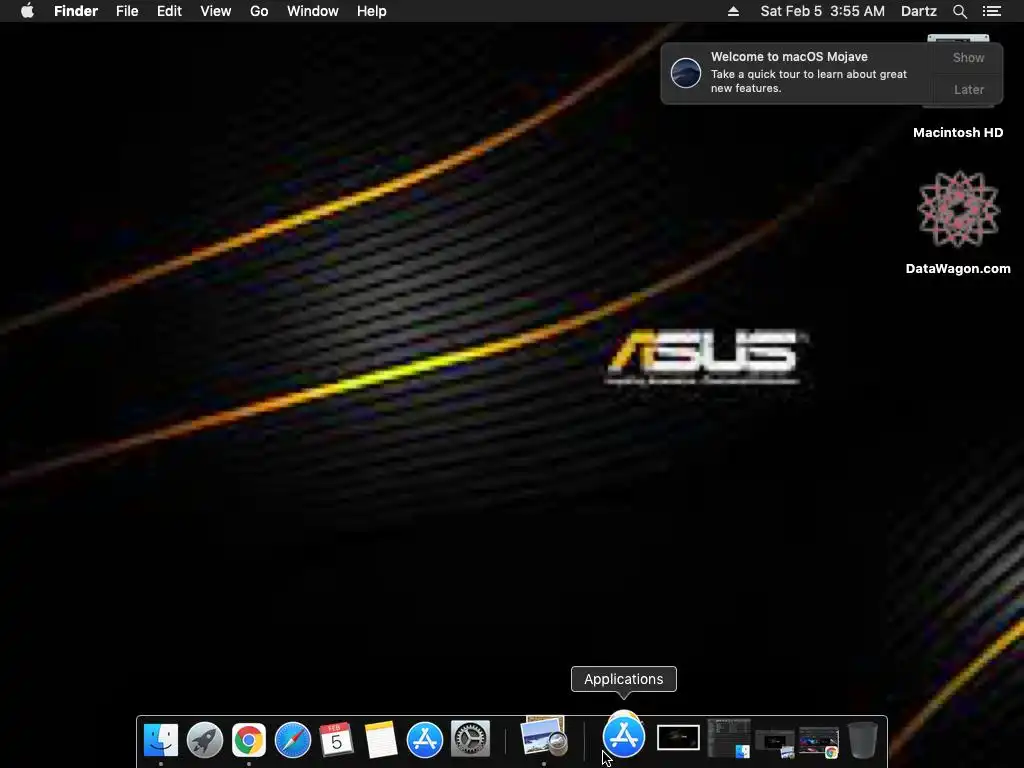Image resolution: width=1024 pixels, height=768 pixels.
Task: Restore minimized window with white-bordered black thumbnail
Action: coord(678,738)
